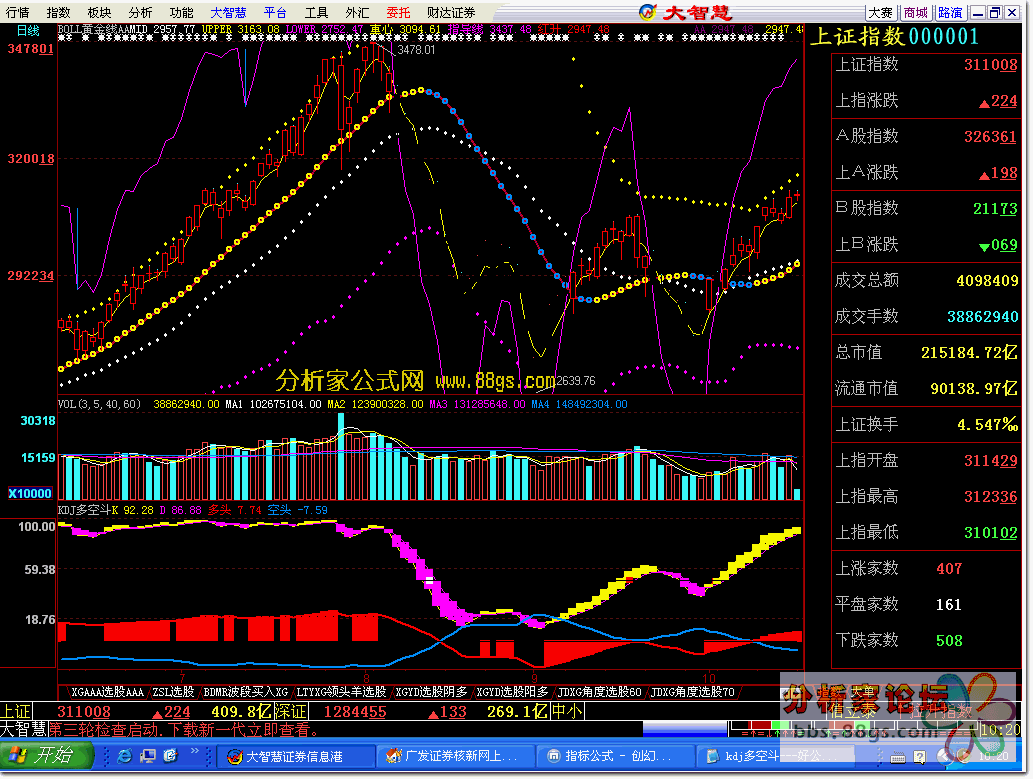The width and height of the screenshot is (1033, 779).
Task: Switch to XGYD选股阳多 indicator tab
Action: coord(513,692)
